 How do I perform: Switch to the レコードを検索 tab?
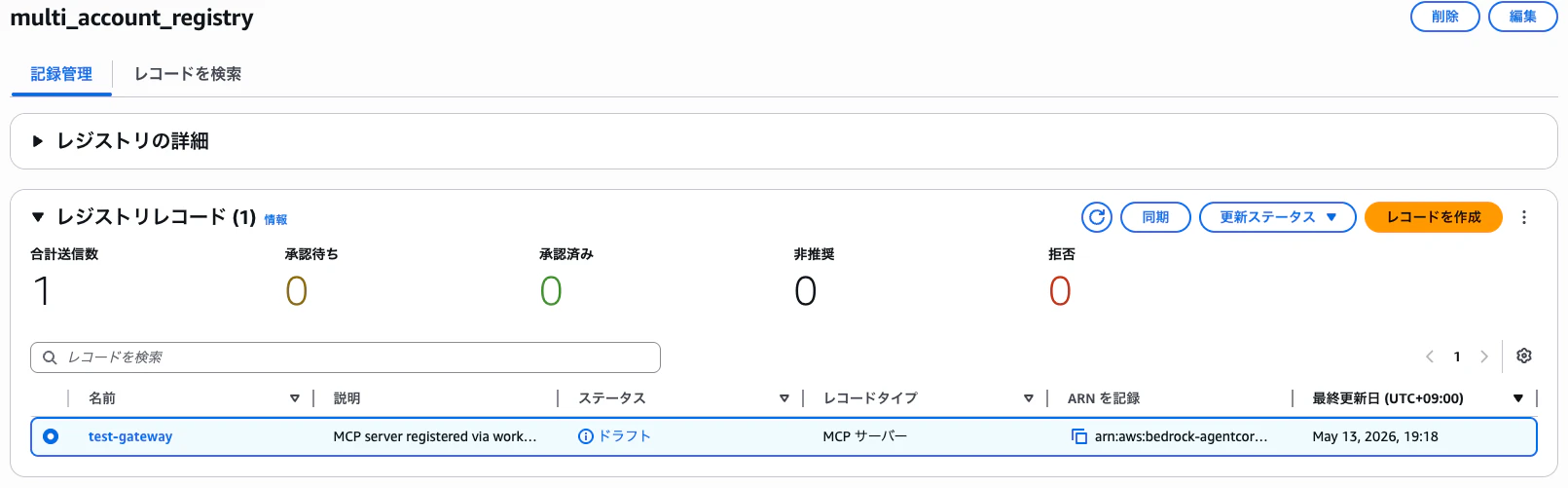click(188, 74)
